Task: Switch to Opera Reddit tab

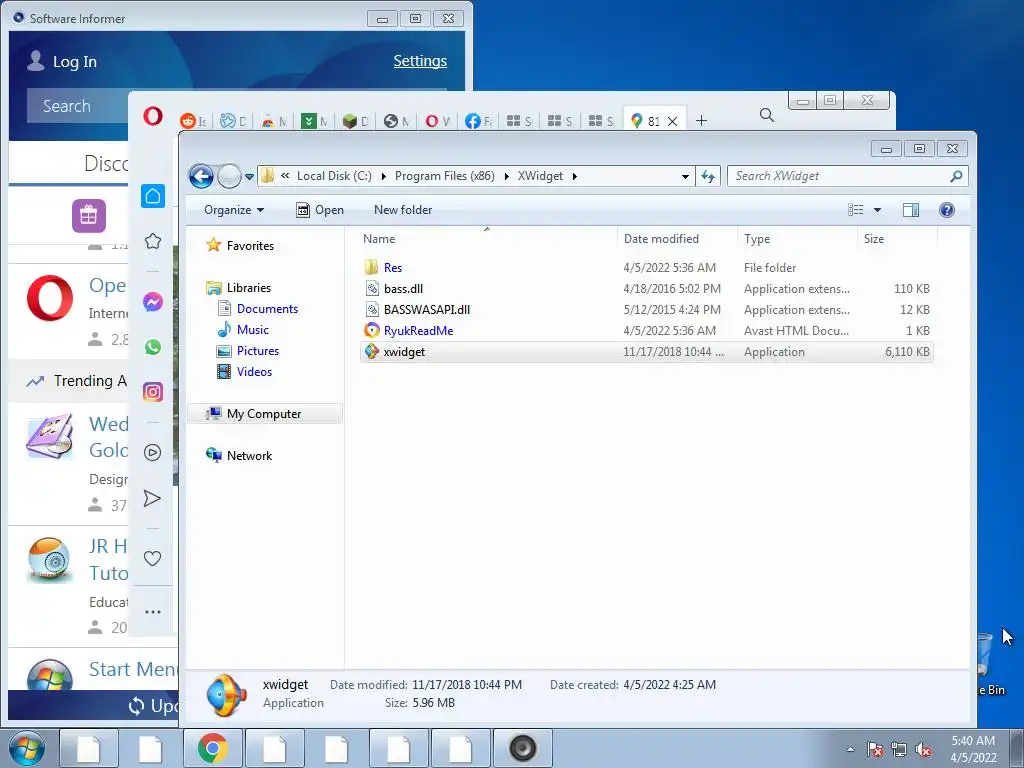Action: click(x=193, y=121)
